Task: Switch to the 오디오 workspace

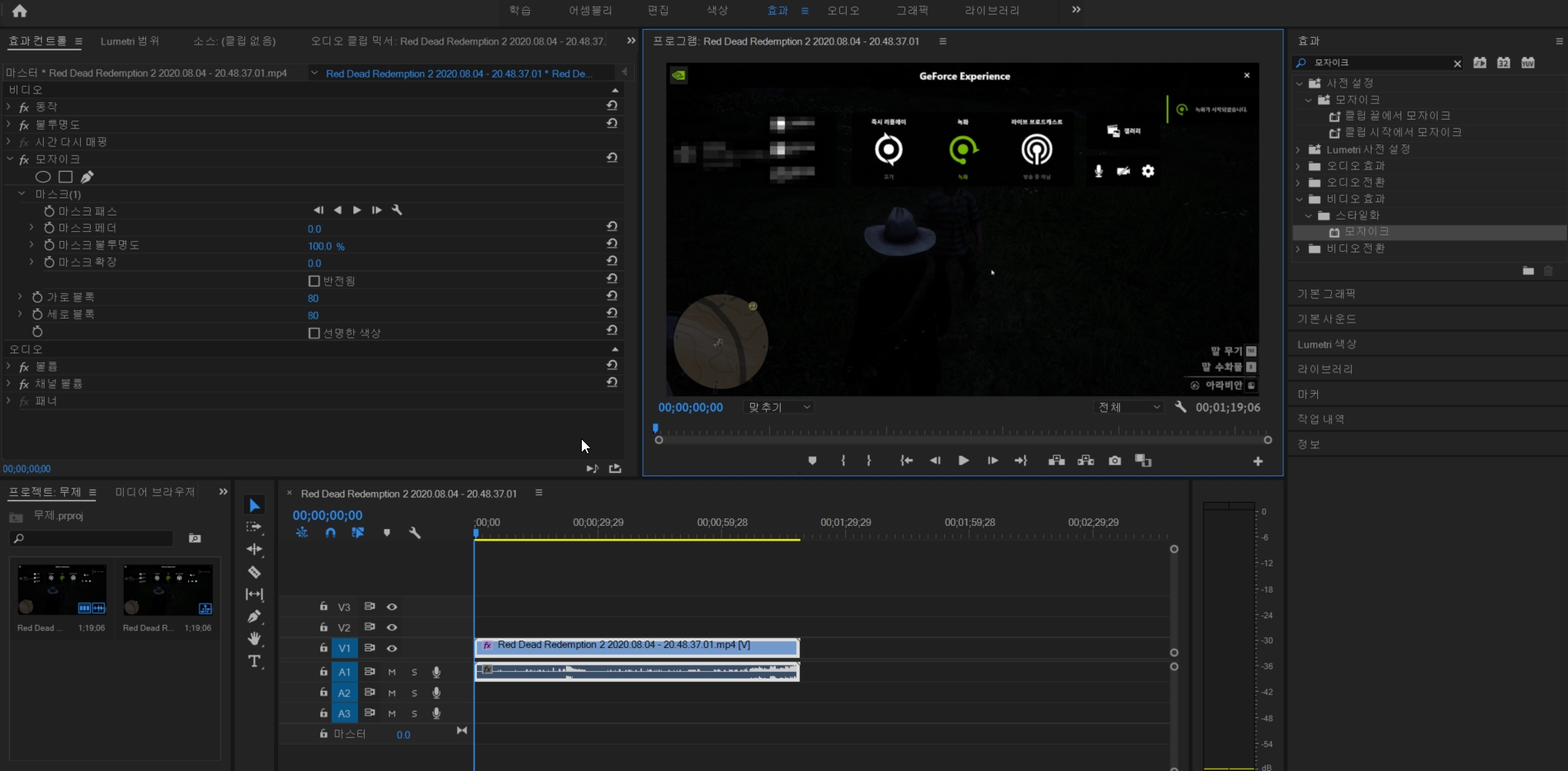Action: [843, 11]
